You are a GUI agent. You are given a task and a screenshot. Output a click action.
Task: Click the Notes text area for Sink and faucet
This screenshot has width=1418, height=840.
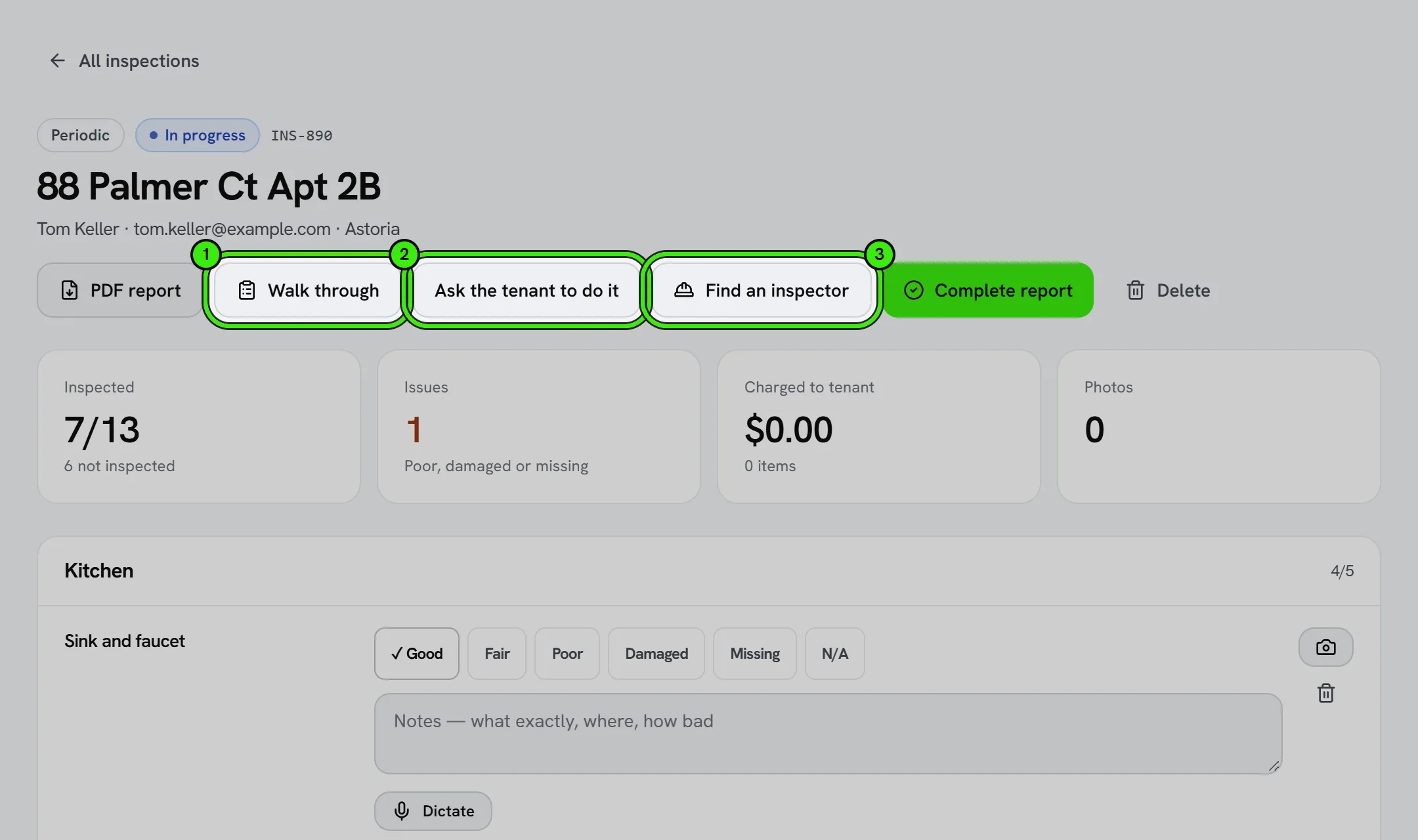[x=828, y=734]
